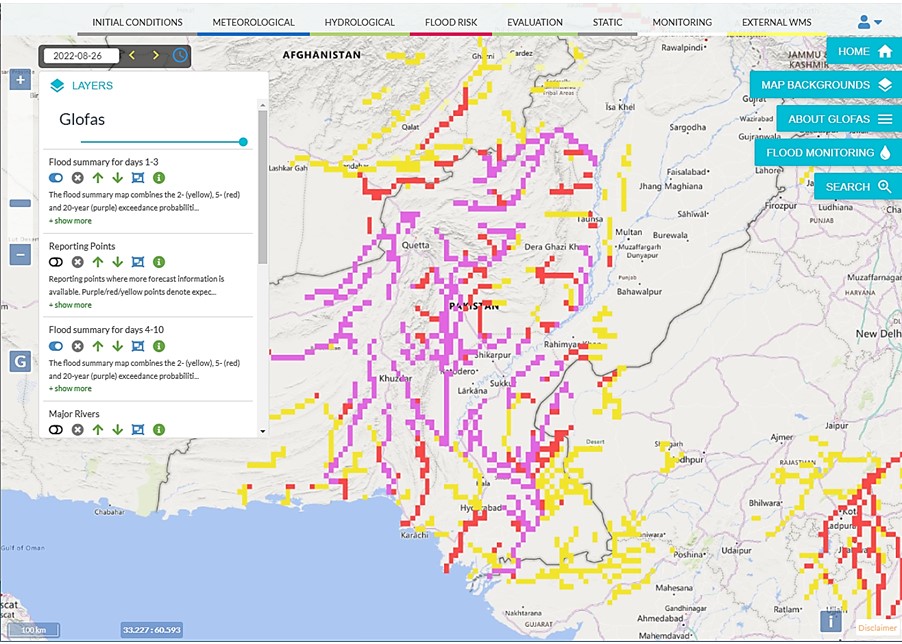Click the Map Backgrounds button
The image size is (902, 644).
tap(824, 85)
